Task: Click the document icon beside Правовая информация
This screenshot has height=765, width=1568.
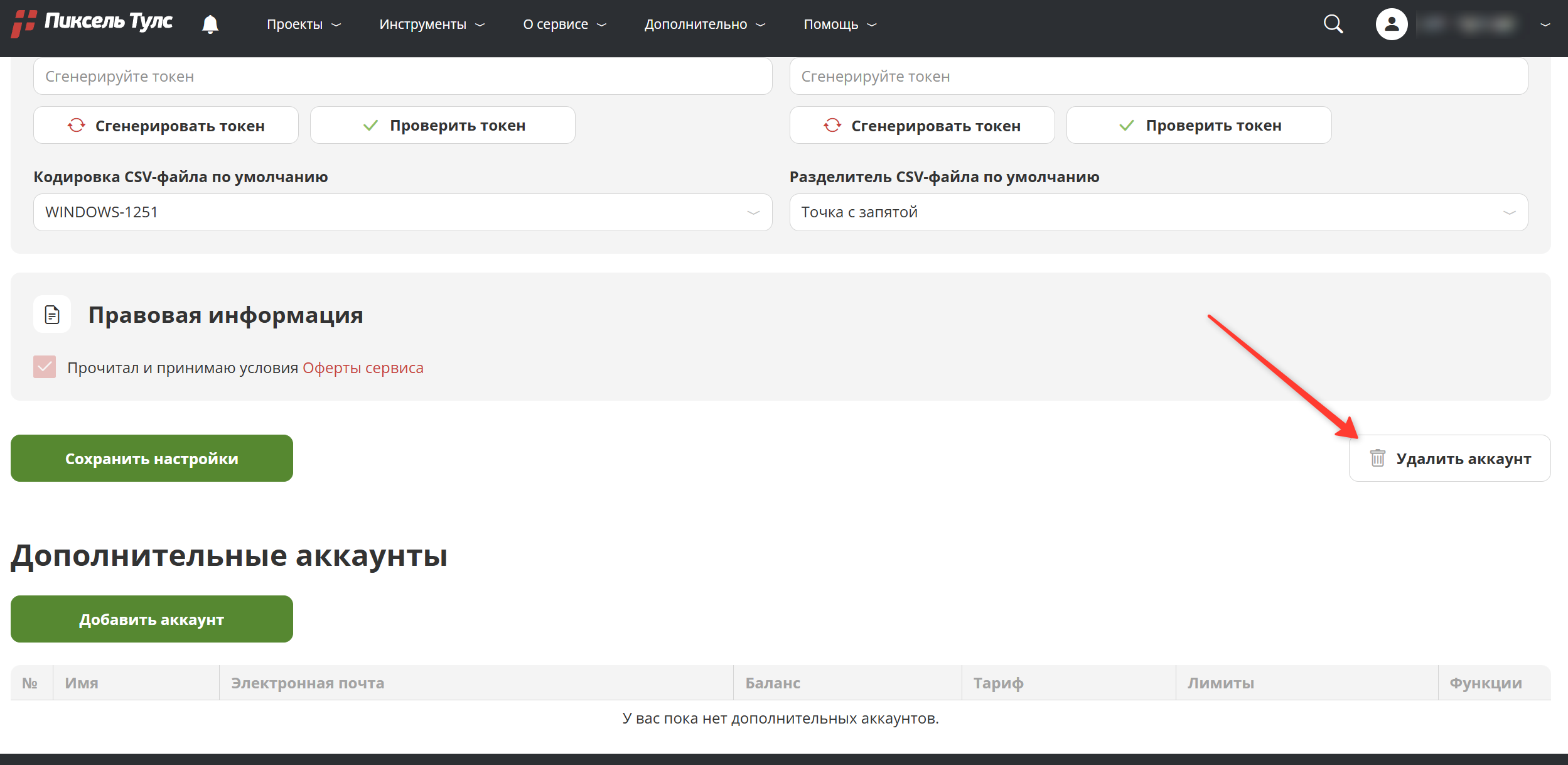Action: (x=52, y=315)
